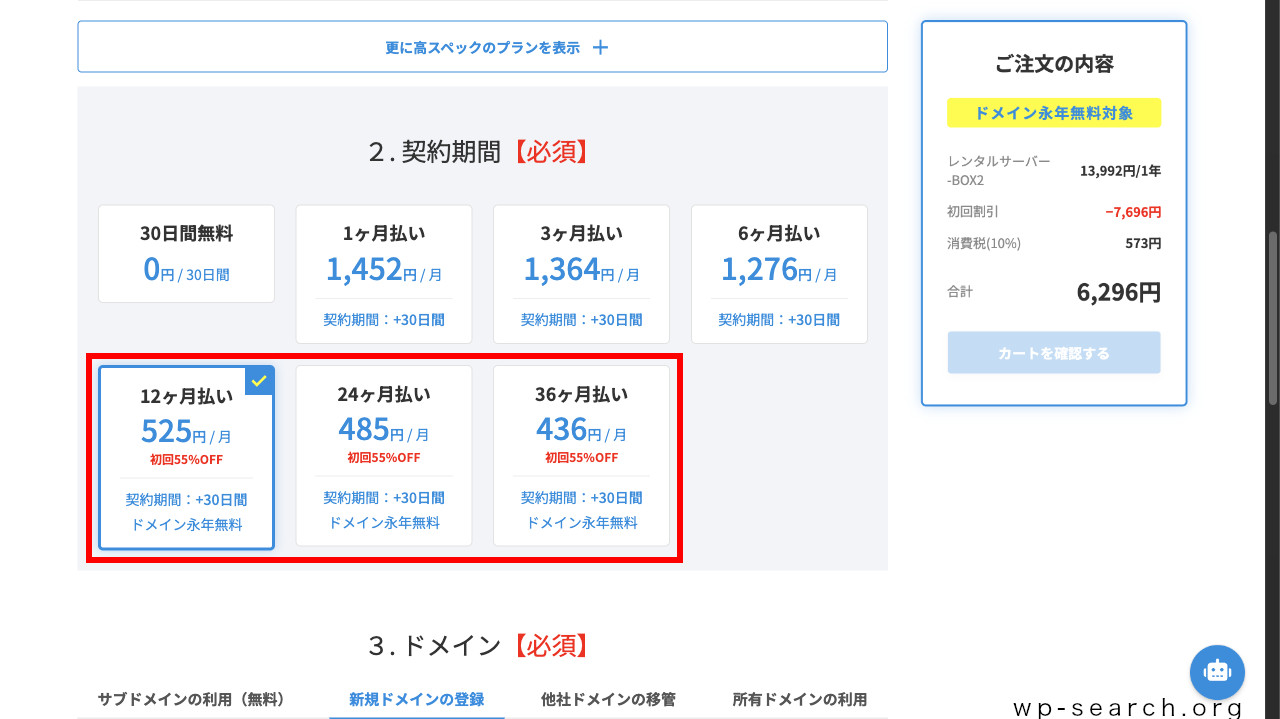Open the 新規ドメインの登録 tab

tap(417, 699)
